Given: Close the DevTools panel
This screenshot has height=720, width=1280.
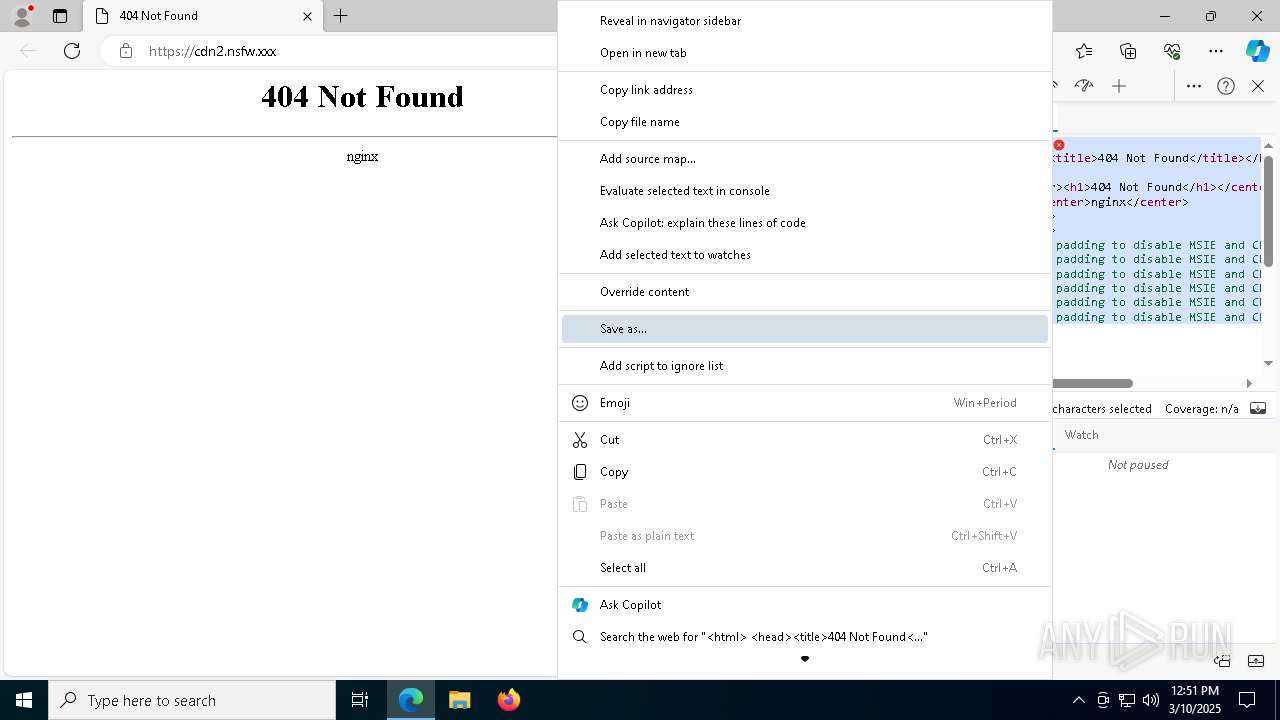Looking at the screenshot, I should 1258,86.
